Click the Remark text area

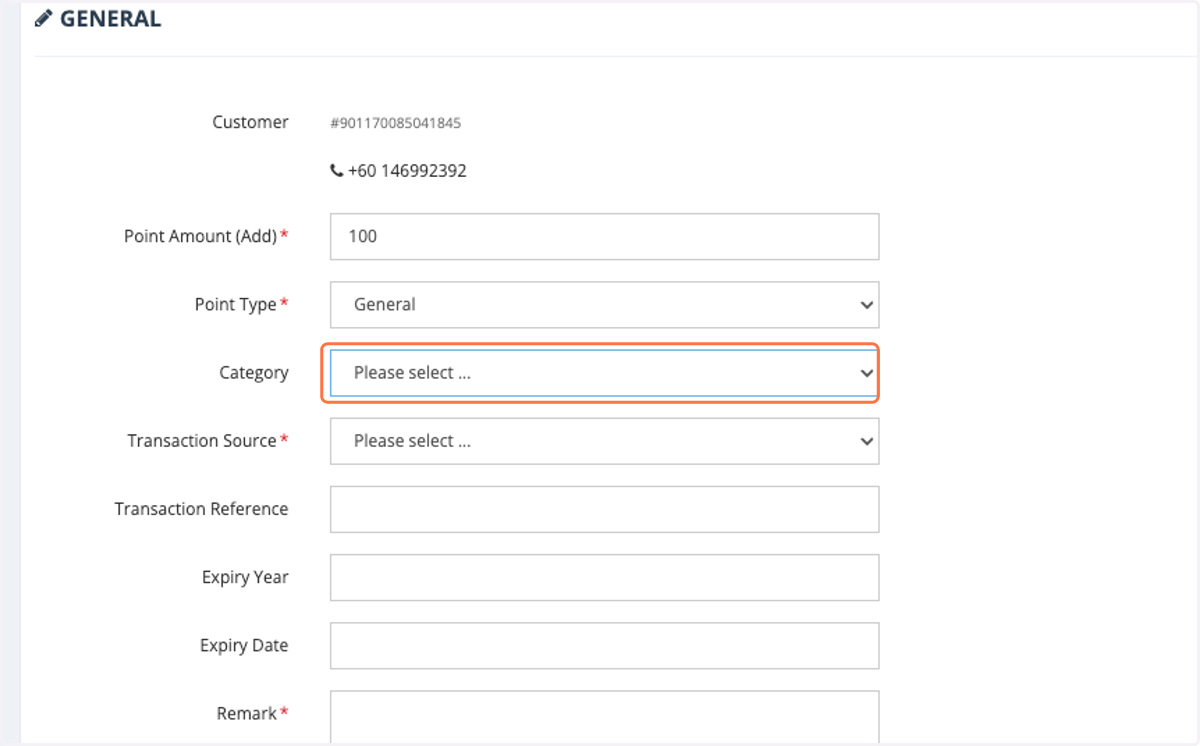click(604, 717)
